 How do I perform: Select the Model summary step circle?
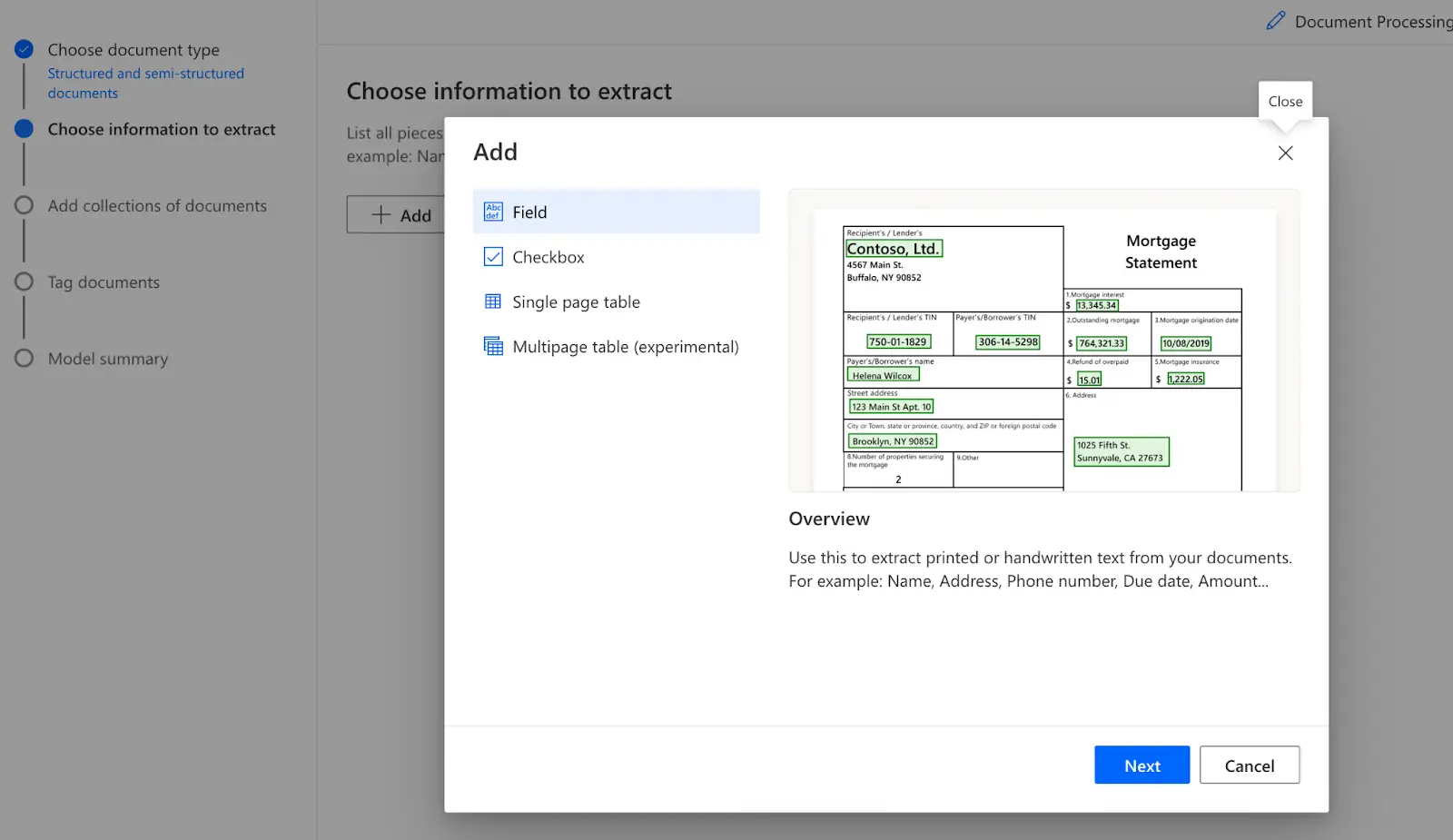25,358
